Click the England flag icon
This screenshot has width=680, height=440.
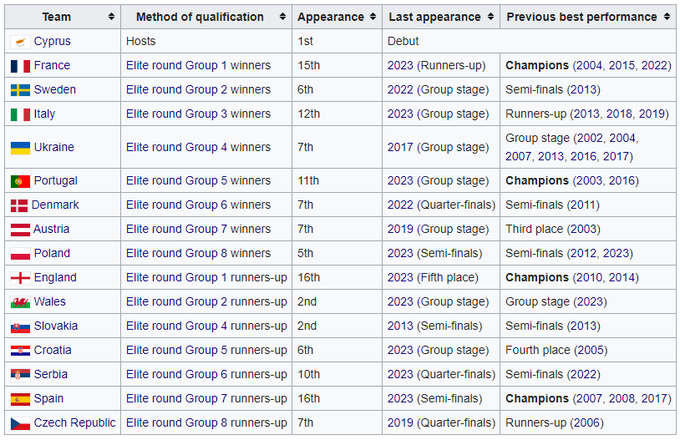coord(19,278)
